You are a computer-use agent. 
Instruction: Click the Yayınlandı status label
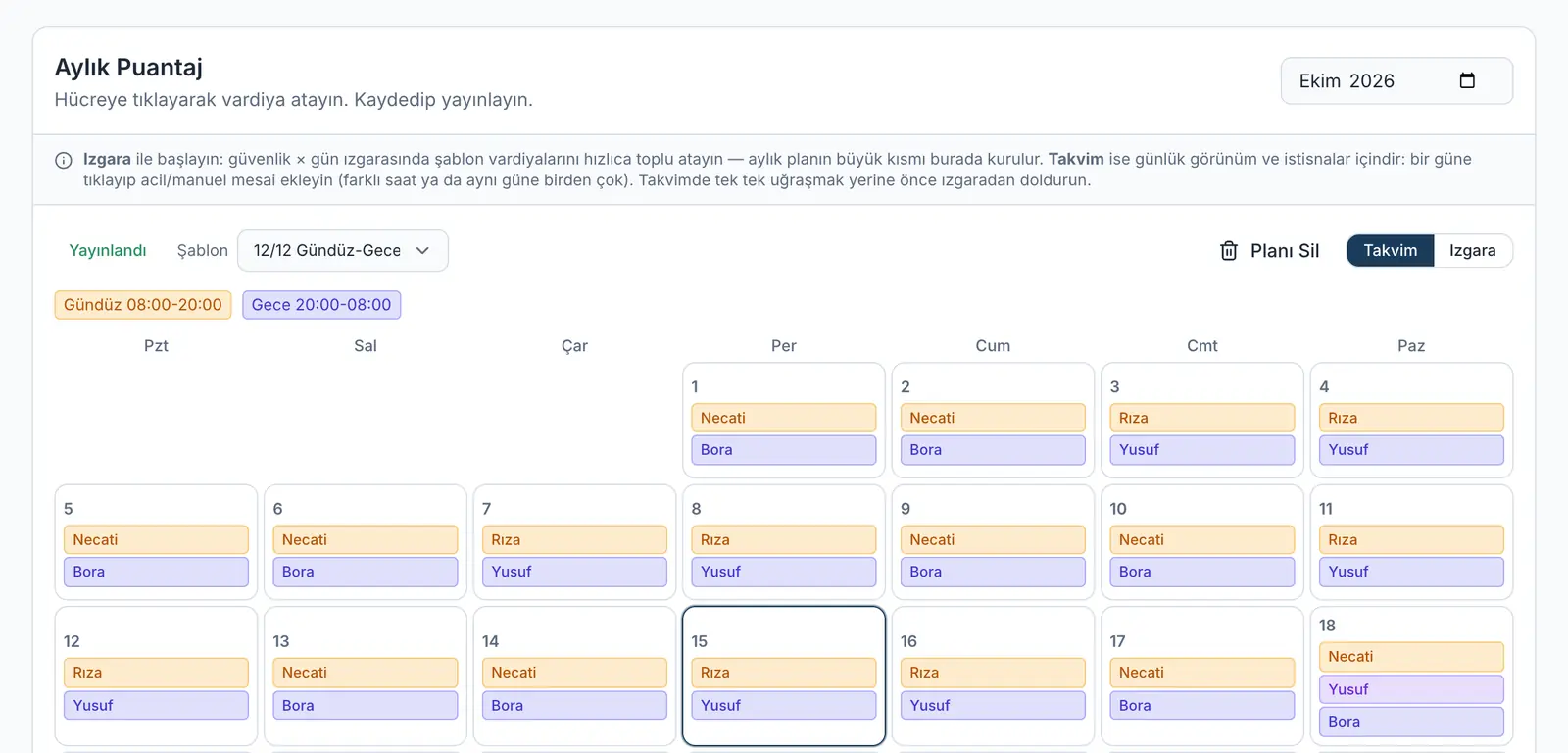[108, 250]
